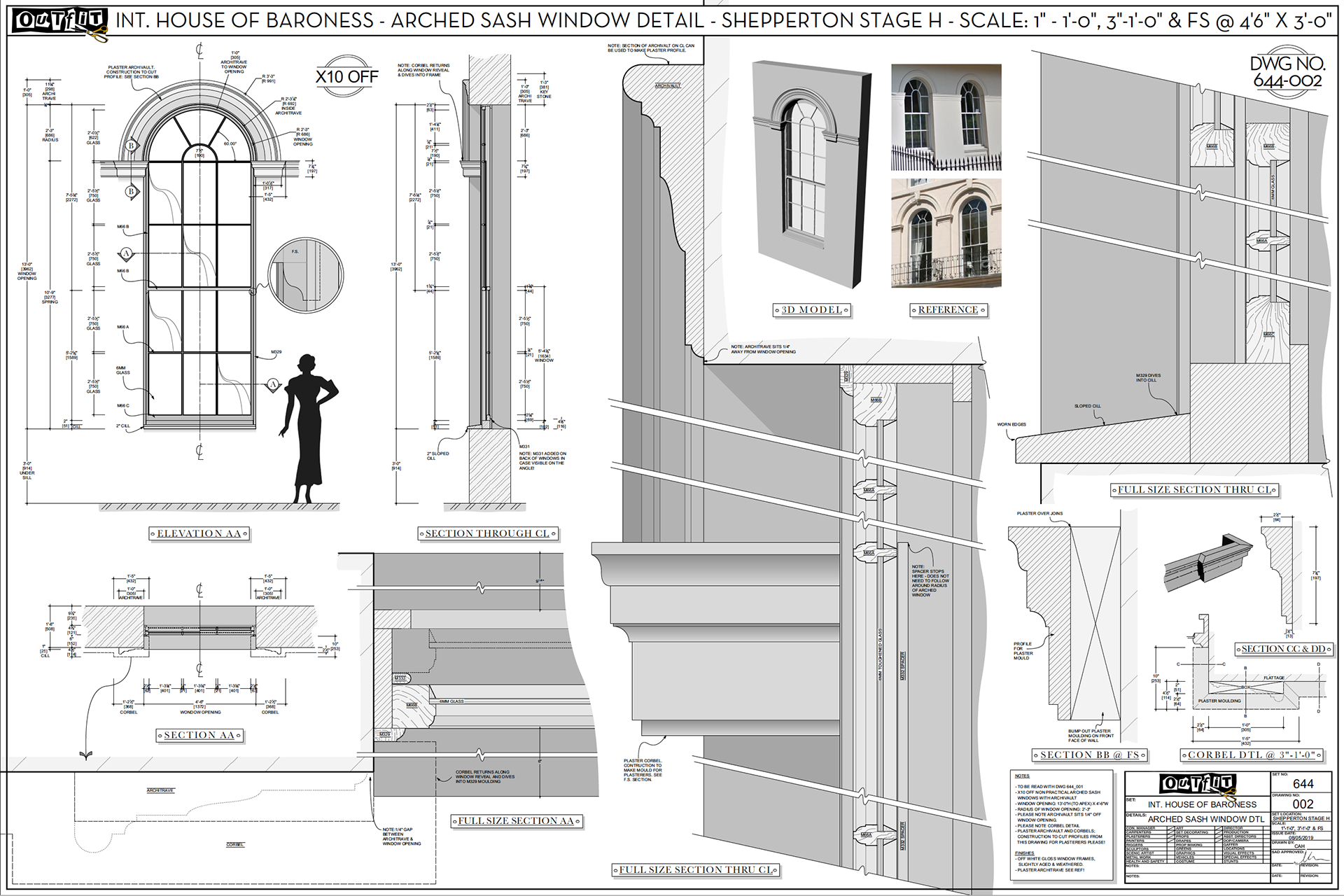Click ARCHITRAVE SITS 1/4" AWAY FROM WINDOW OPENING note
The height and width of the screenshot is (896, 1344).
click(764, 349)
